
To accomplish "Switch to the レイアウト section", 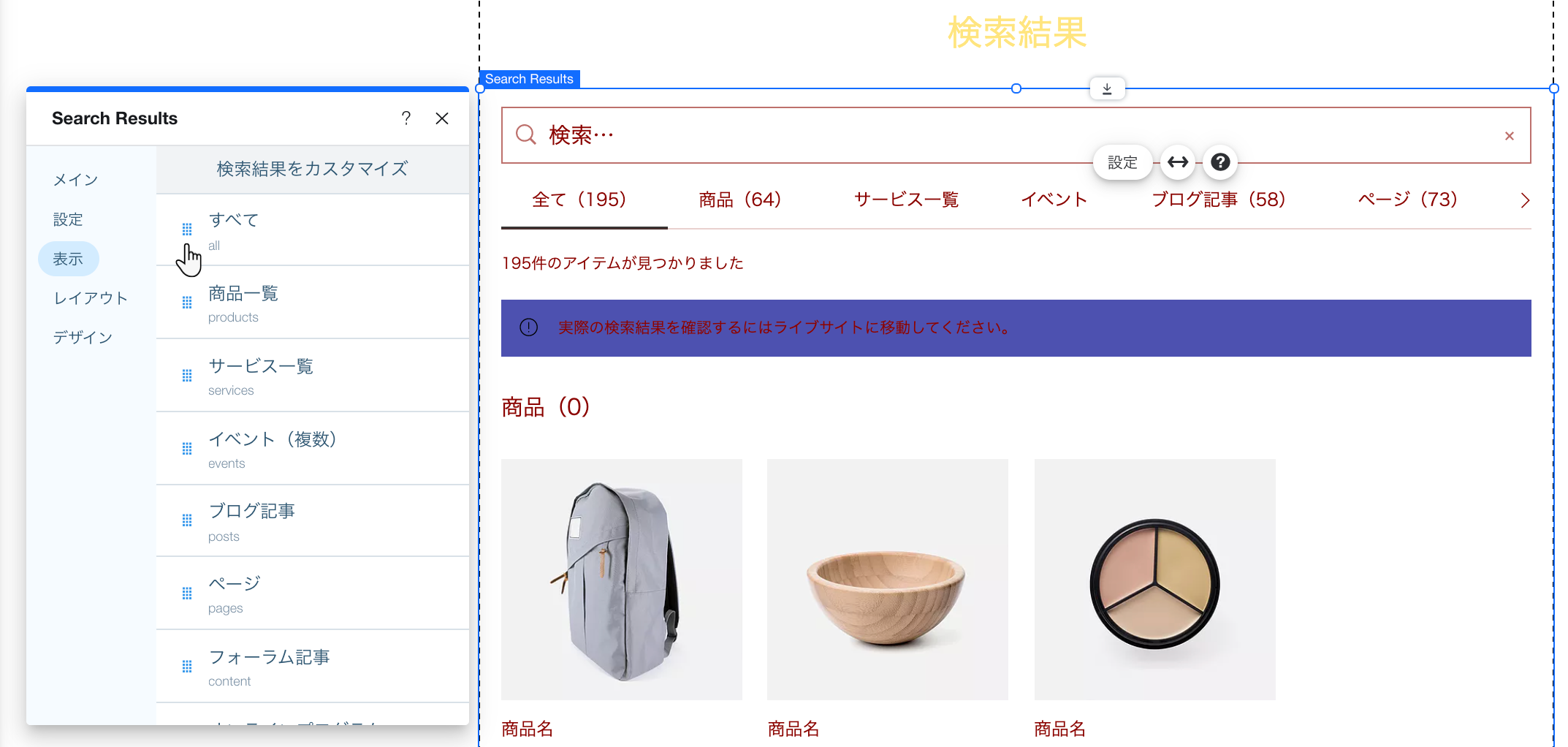I will [91, 298].
